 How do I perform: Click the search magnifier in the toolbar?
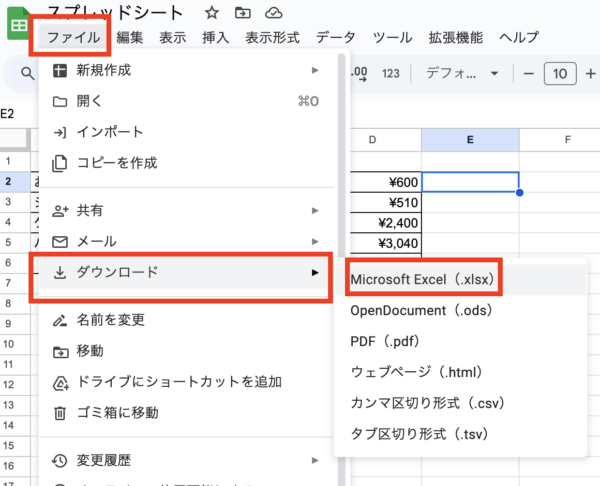click(28, 73)
